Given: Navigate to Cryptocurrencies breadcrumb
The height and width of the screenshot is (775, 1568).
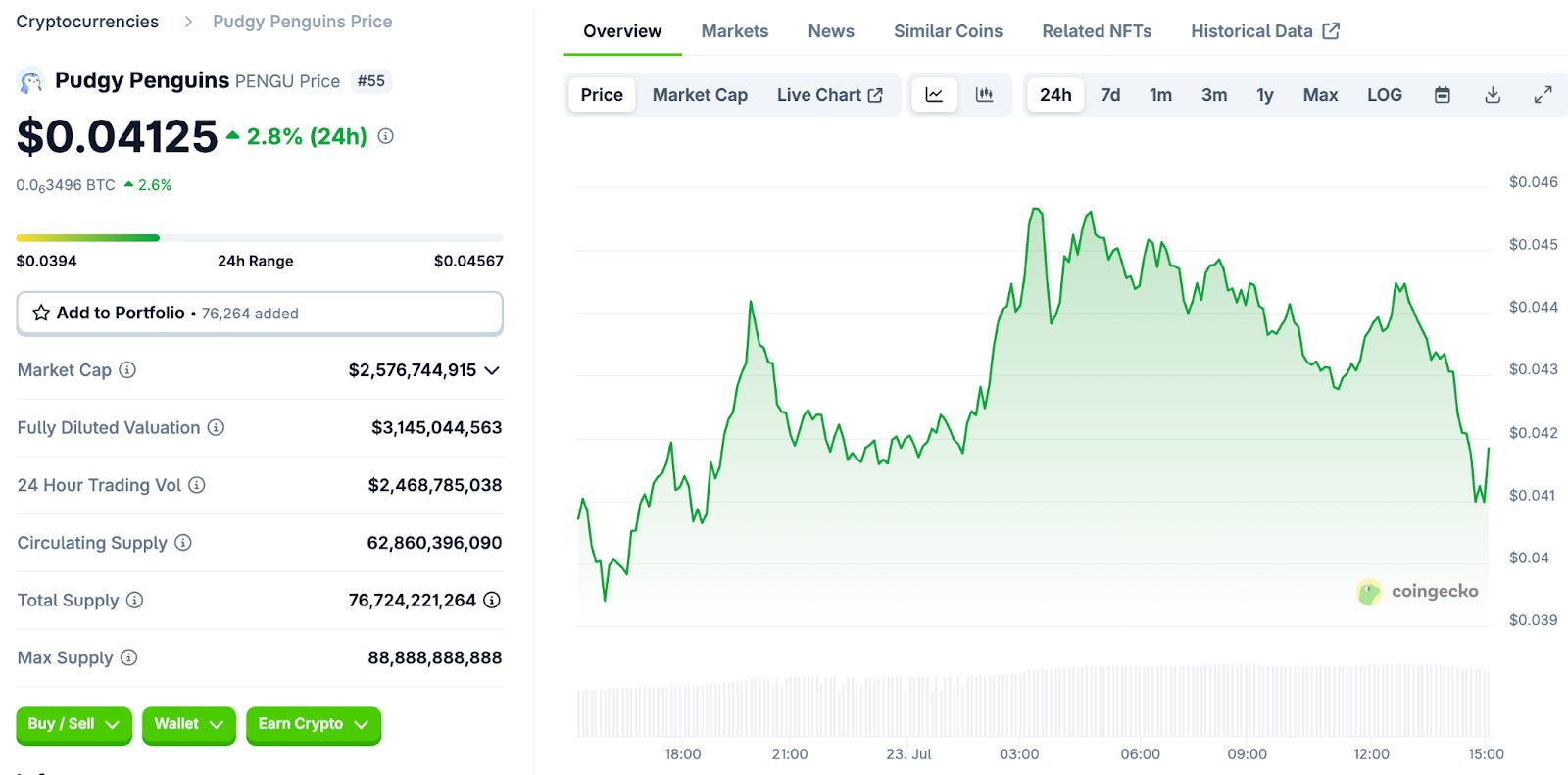Looking at the screenshot, I should pyautogui.click(x=87, y=22).
